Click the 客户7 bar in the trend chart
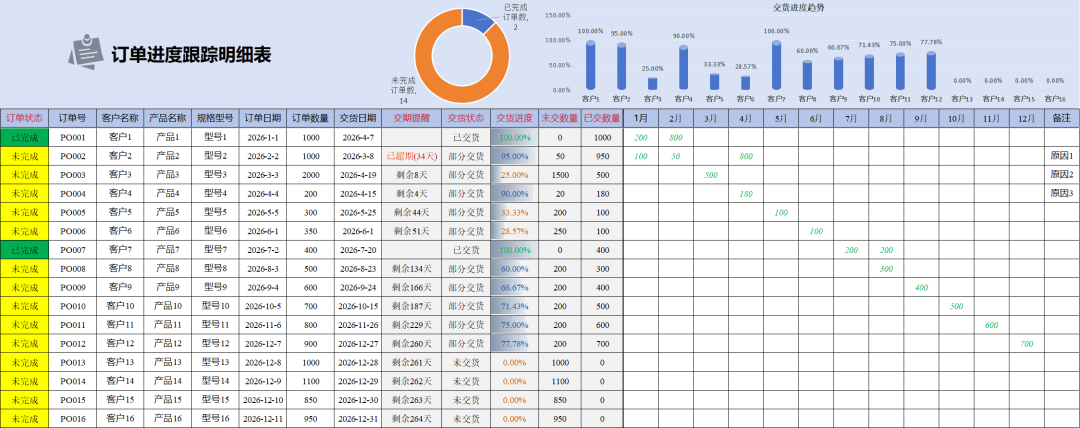Screen dimensions: 1080x428 click(776, 64)
